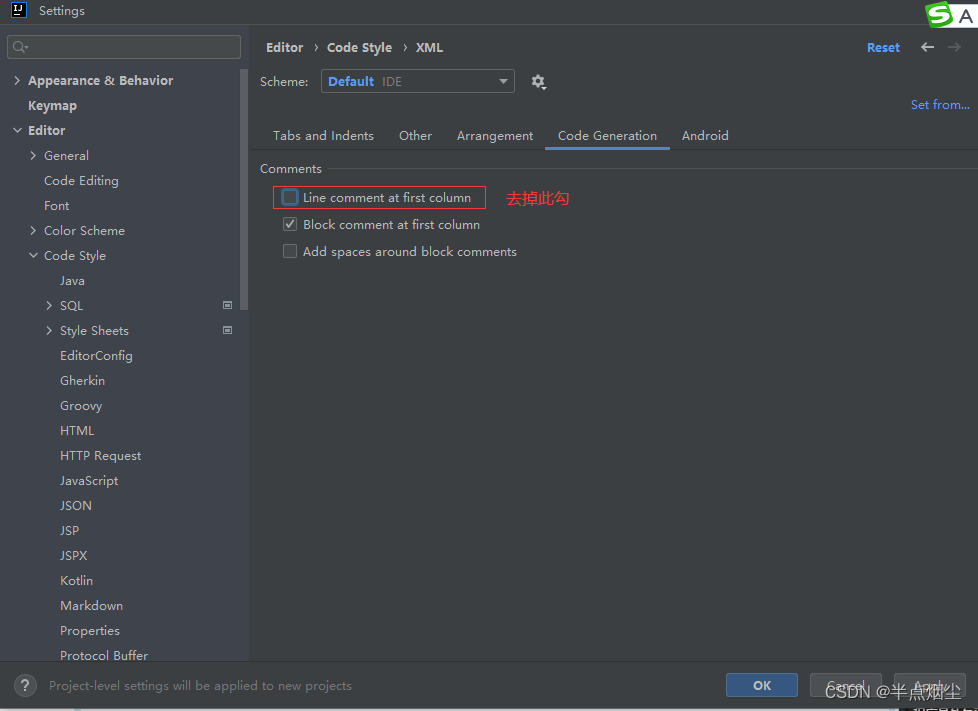The height and width of the screenshot is (711, 978).
Task: Select HTTP Request code style
Action: 100,455
